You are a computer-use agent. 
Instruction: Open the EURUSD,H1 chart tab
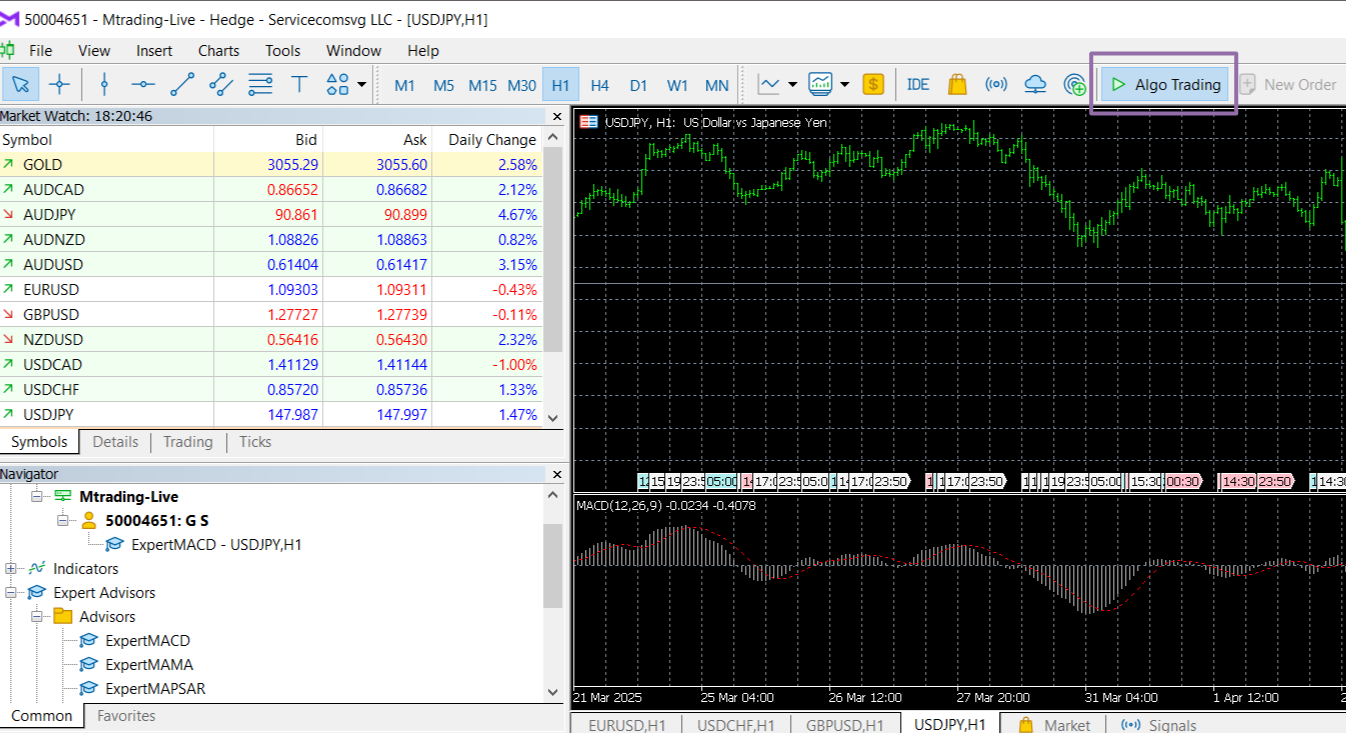coord(627,724)
